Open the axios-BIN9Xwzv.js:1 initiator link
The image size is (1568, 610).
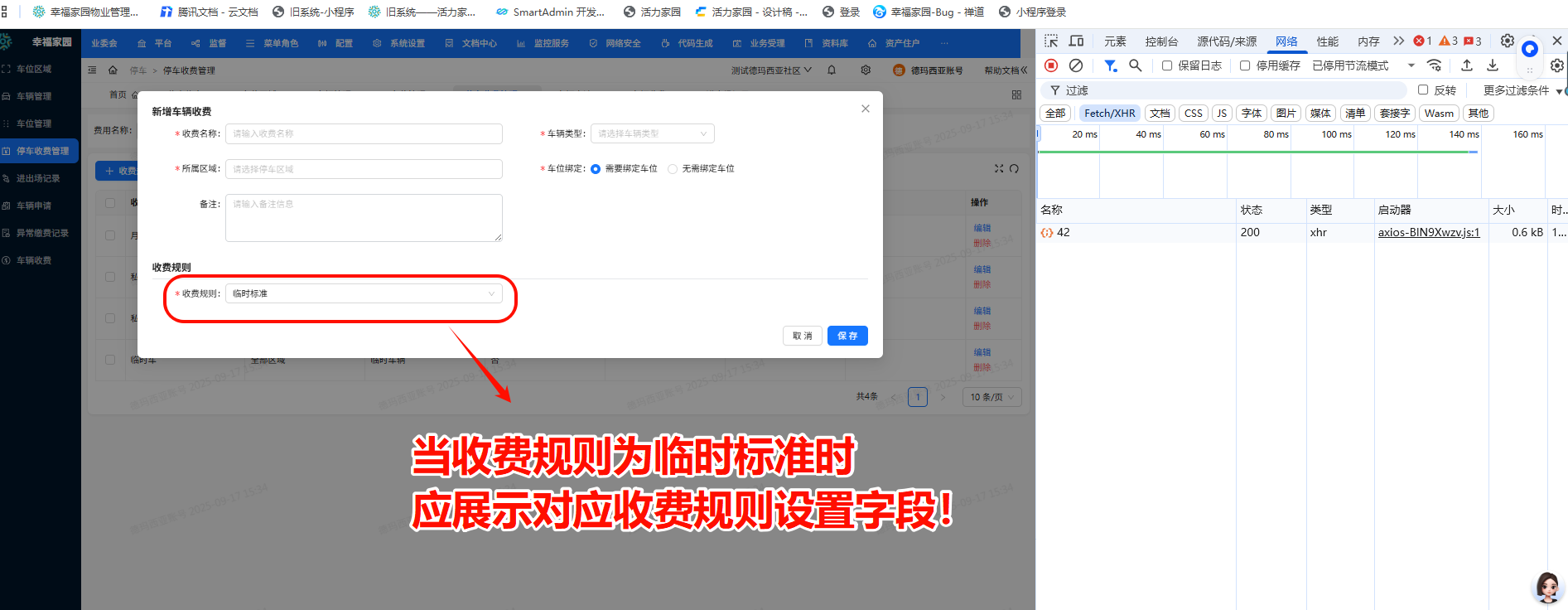[x=1429, y=233]
